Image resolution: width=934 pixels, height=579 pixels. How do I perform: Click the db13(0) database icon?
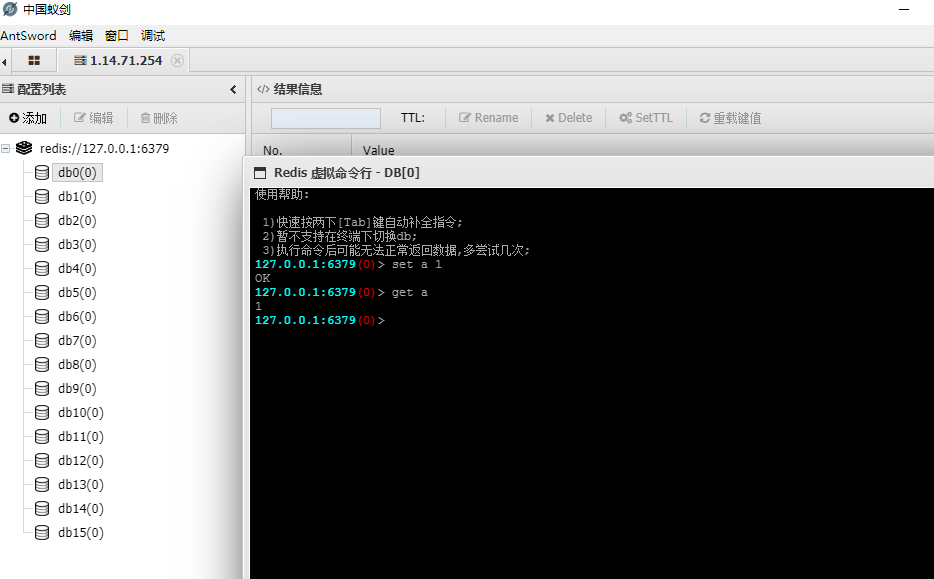pyautogui.click(x=42, y=484)
